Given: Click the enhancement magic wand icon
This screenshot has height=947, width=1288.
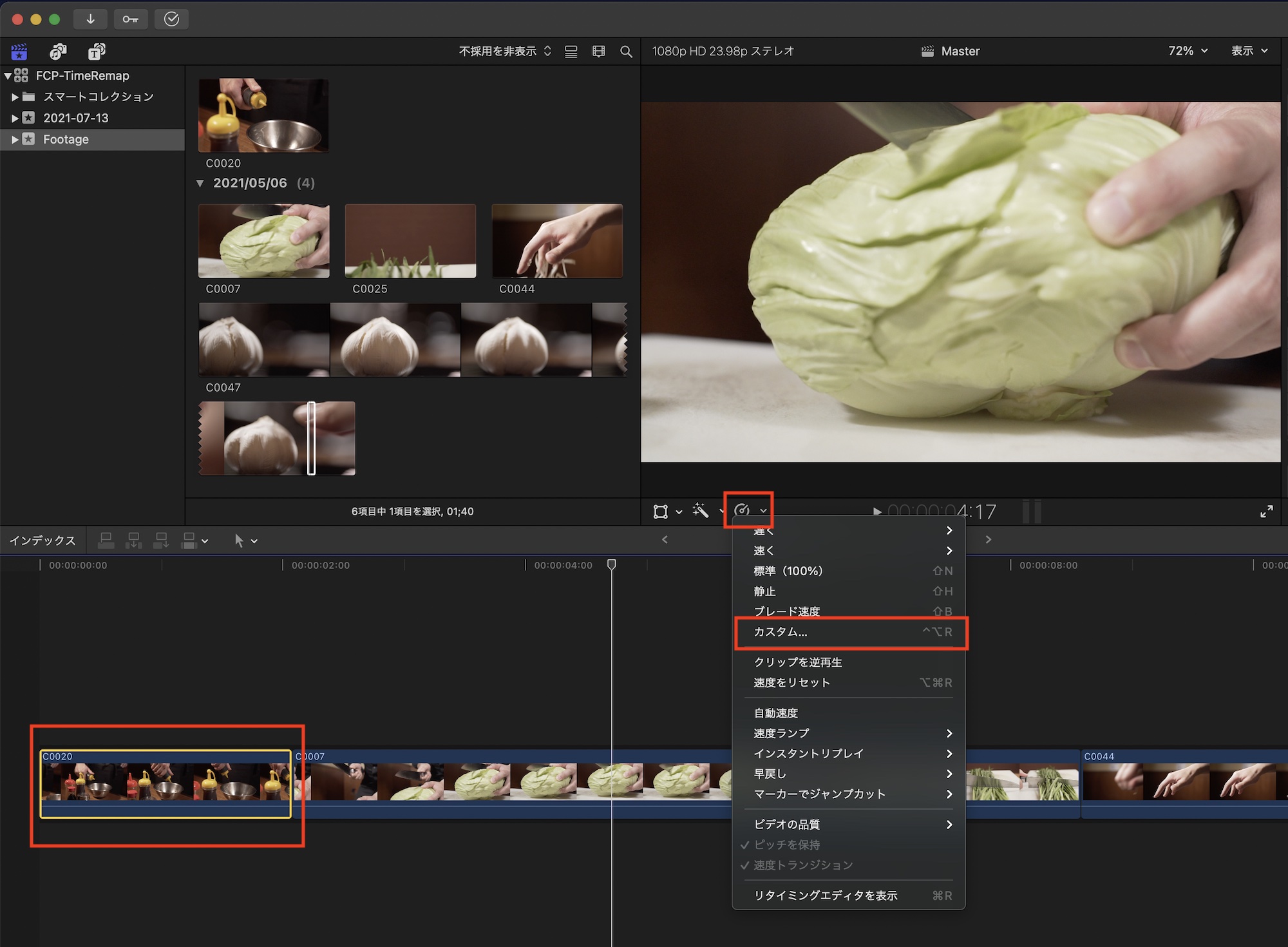Looking at the screenshot, I should tap(701, 511).
